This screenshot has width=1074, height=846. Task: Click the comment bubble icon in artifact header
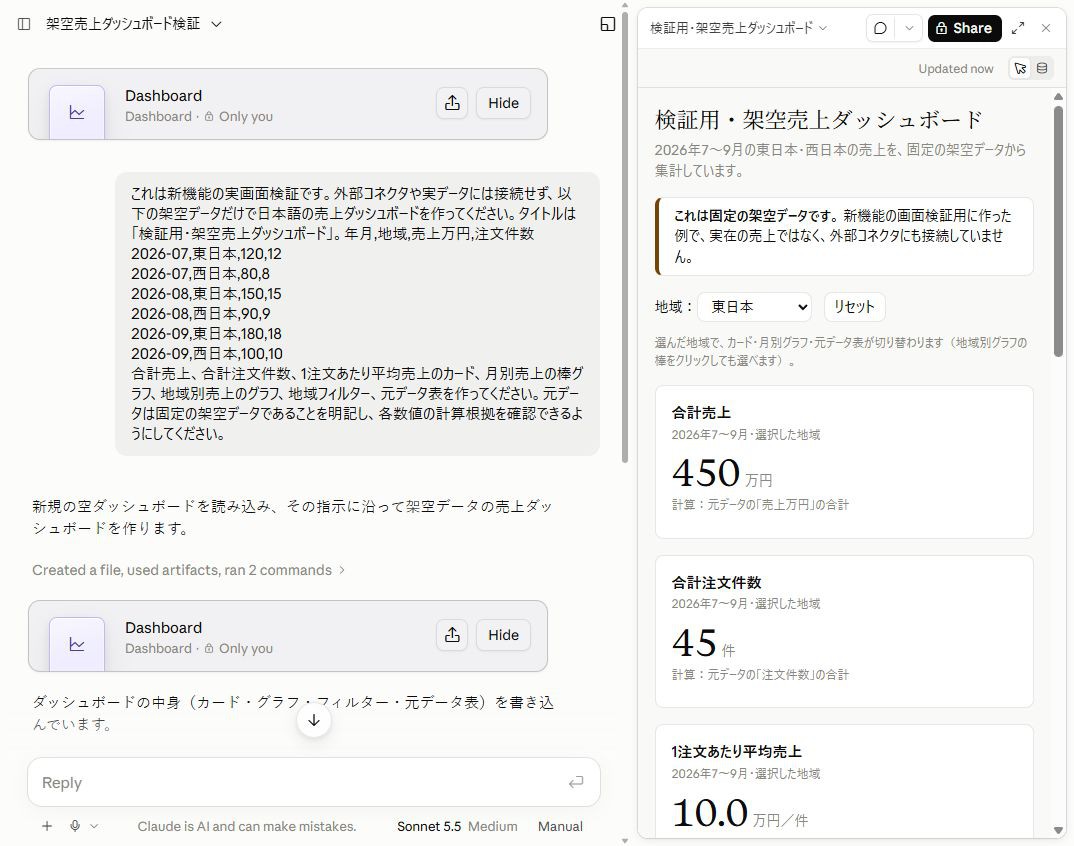pyautogui.click(x=881, y=28)
